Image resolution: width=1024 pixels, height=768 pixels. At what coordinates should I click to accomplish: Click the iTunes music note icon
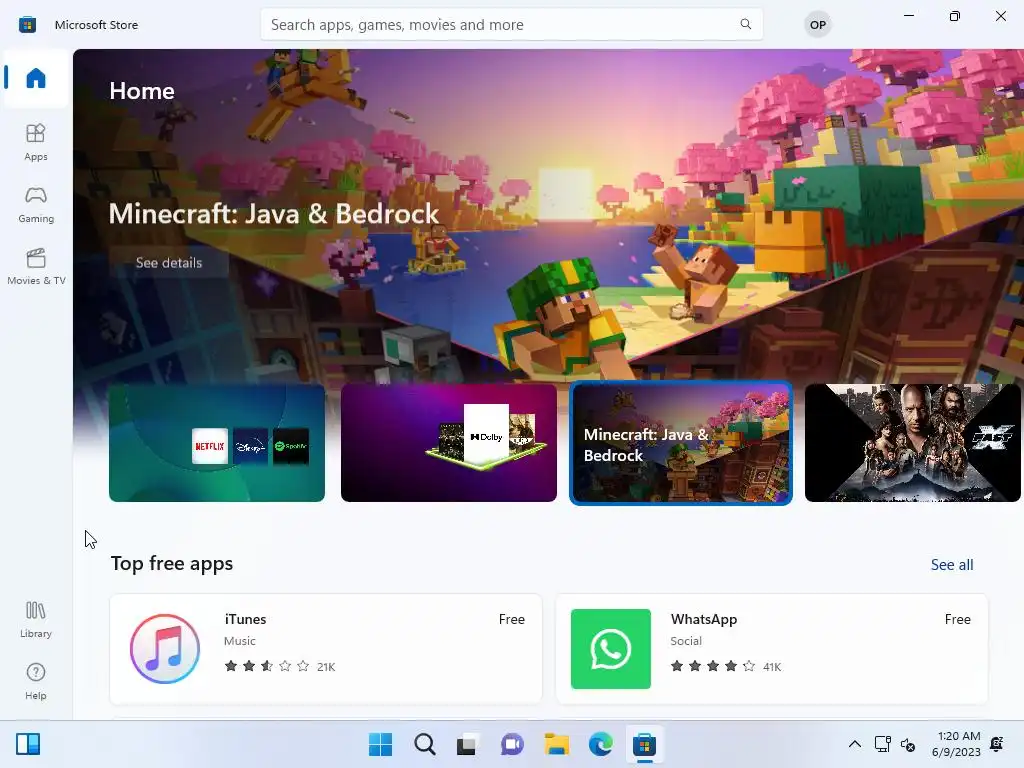(165, 648)
